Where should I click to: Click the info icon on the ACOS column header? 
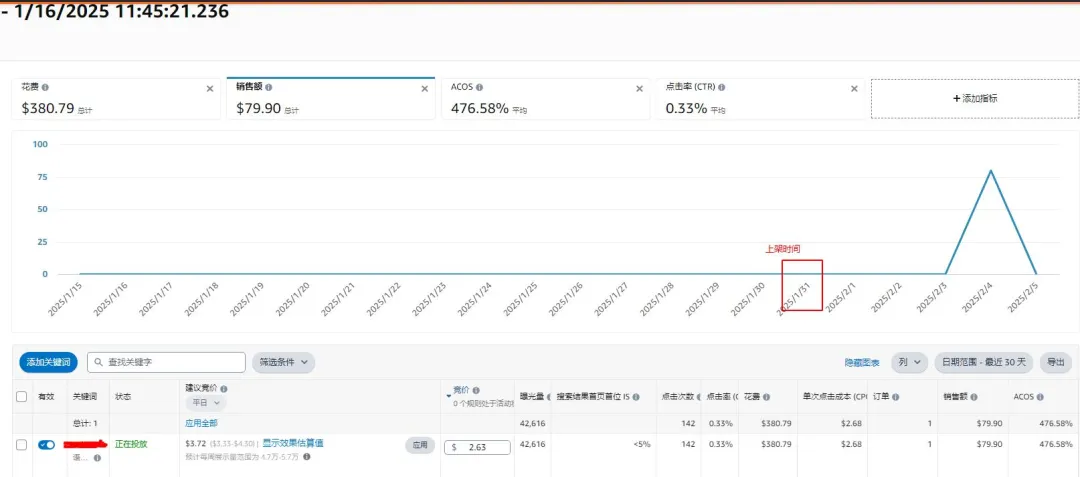pos(1040,397)
